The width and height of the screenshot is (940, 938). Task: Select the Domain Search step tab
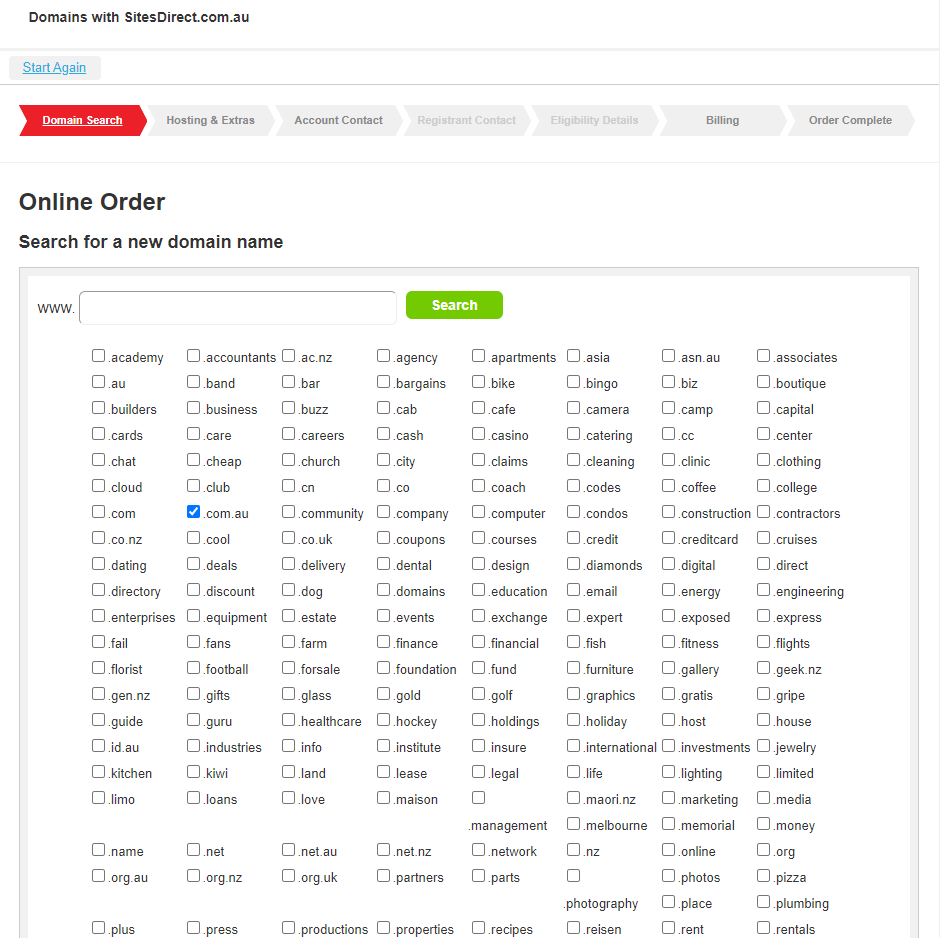(82, 120)
